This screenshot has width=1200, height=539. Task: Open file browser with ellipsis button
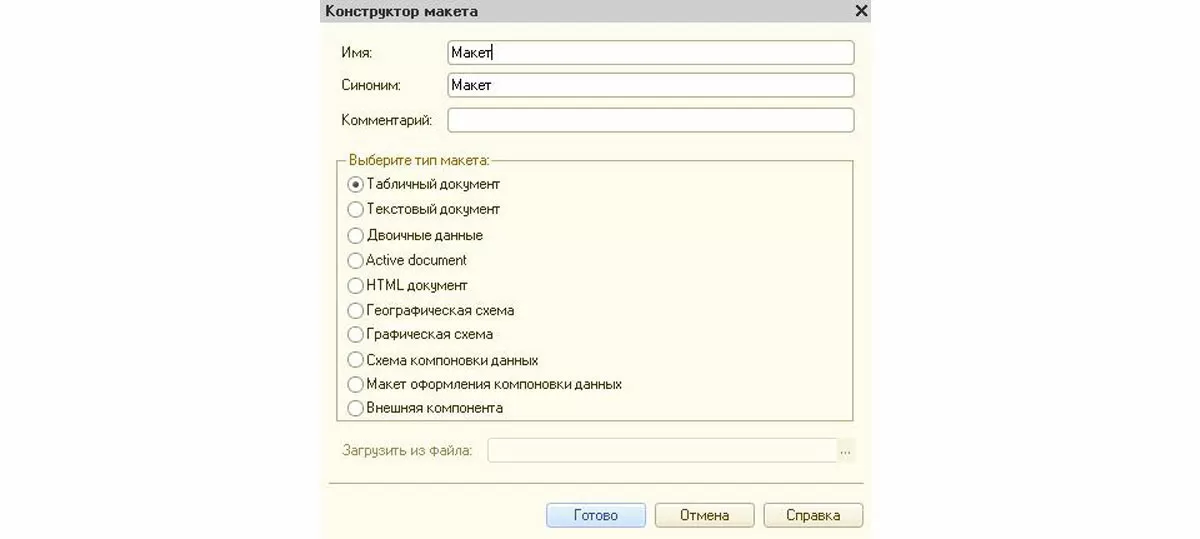[x=846, y=452]
